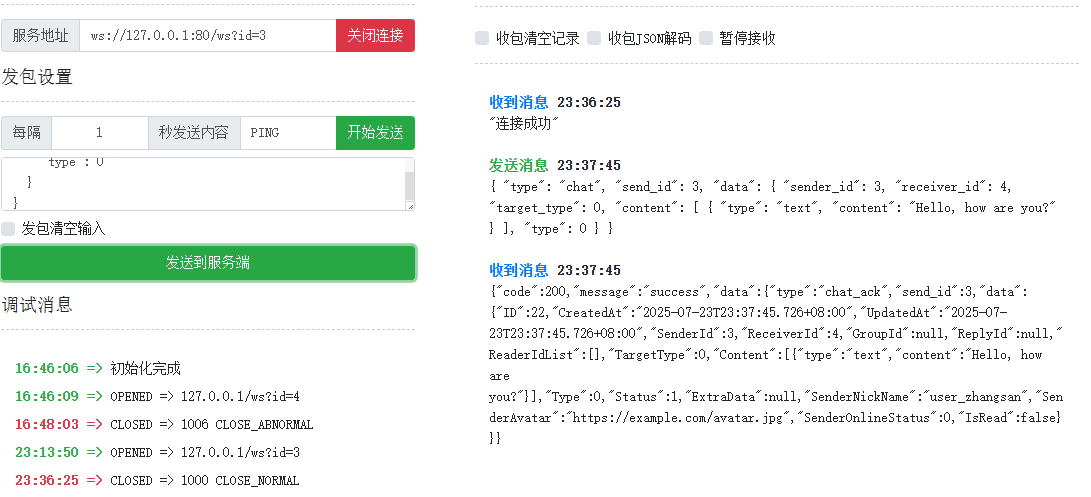
Task: Click the green 发送到服务端 button
Action: coord(208,263)
